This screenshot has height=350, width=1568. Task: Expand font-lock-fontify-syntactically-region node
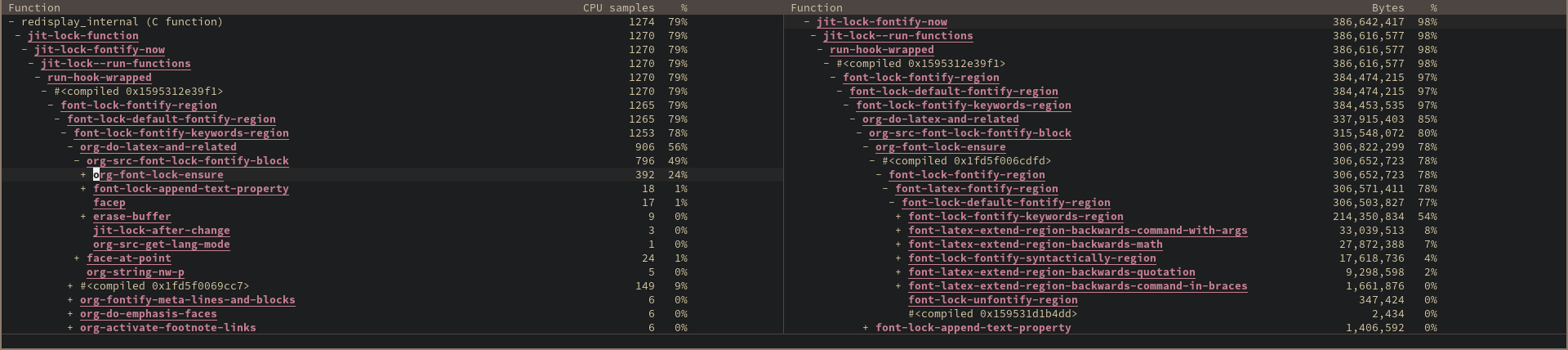click(898, 258)
